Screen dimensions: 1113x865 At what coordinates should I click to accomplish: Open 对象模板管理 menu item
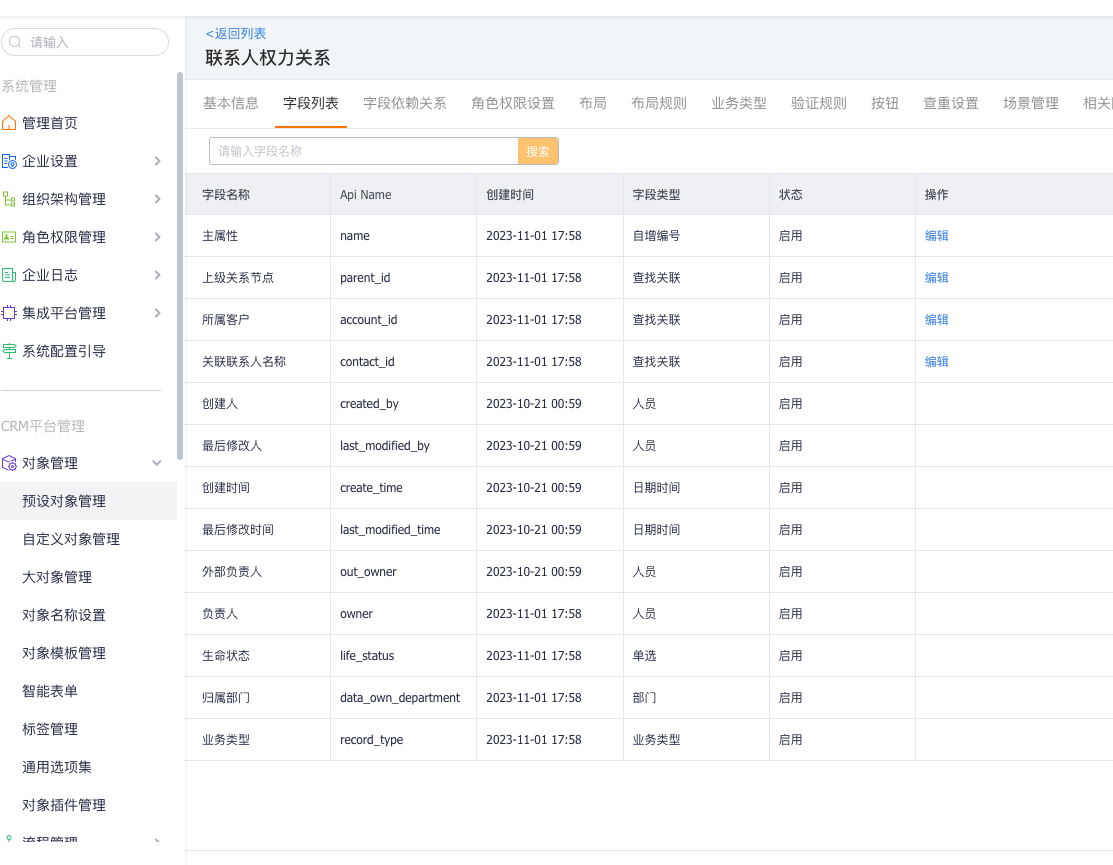pyautogui.click(x=64, y=653)
